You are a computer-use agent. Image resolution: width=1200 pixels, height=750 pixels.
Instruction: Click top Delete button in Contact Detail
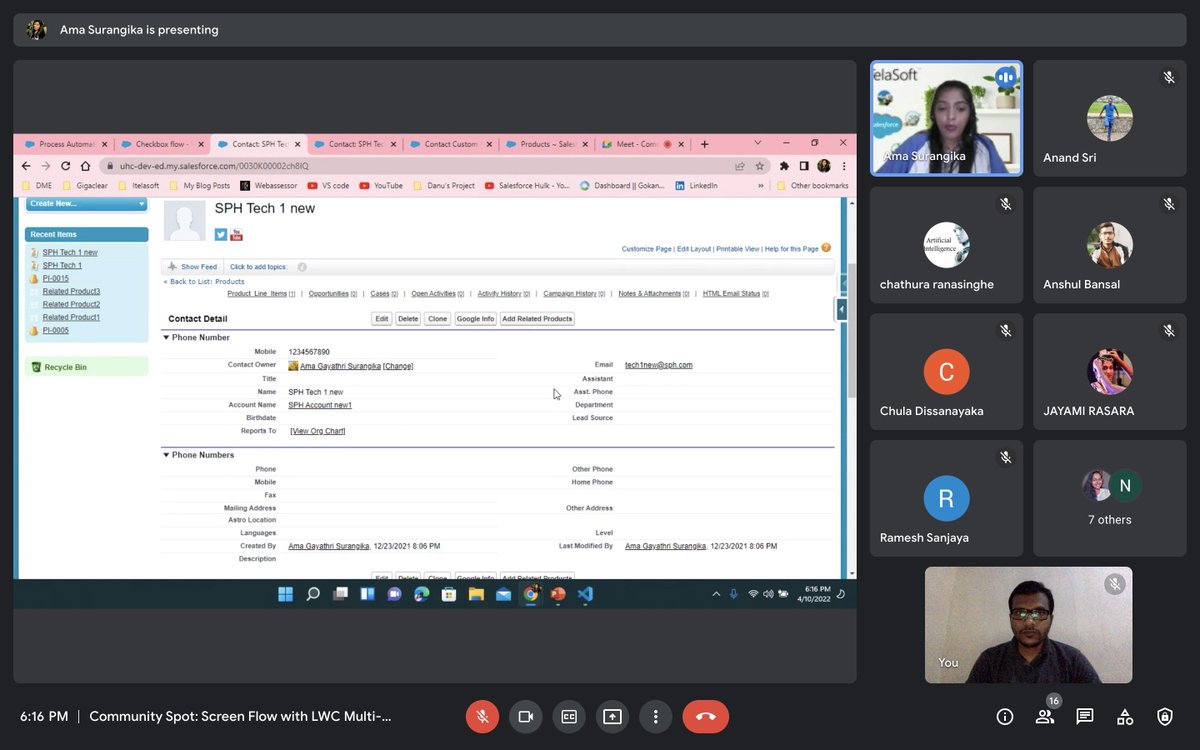tap(408, 319)
